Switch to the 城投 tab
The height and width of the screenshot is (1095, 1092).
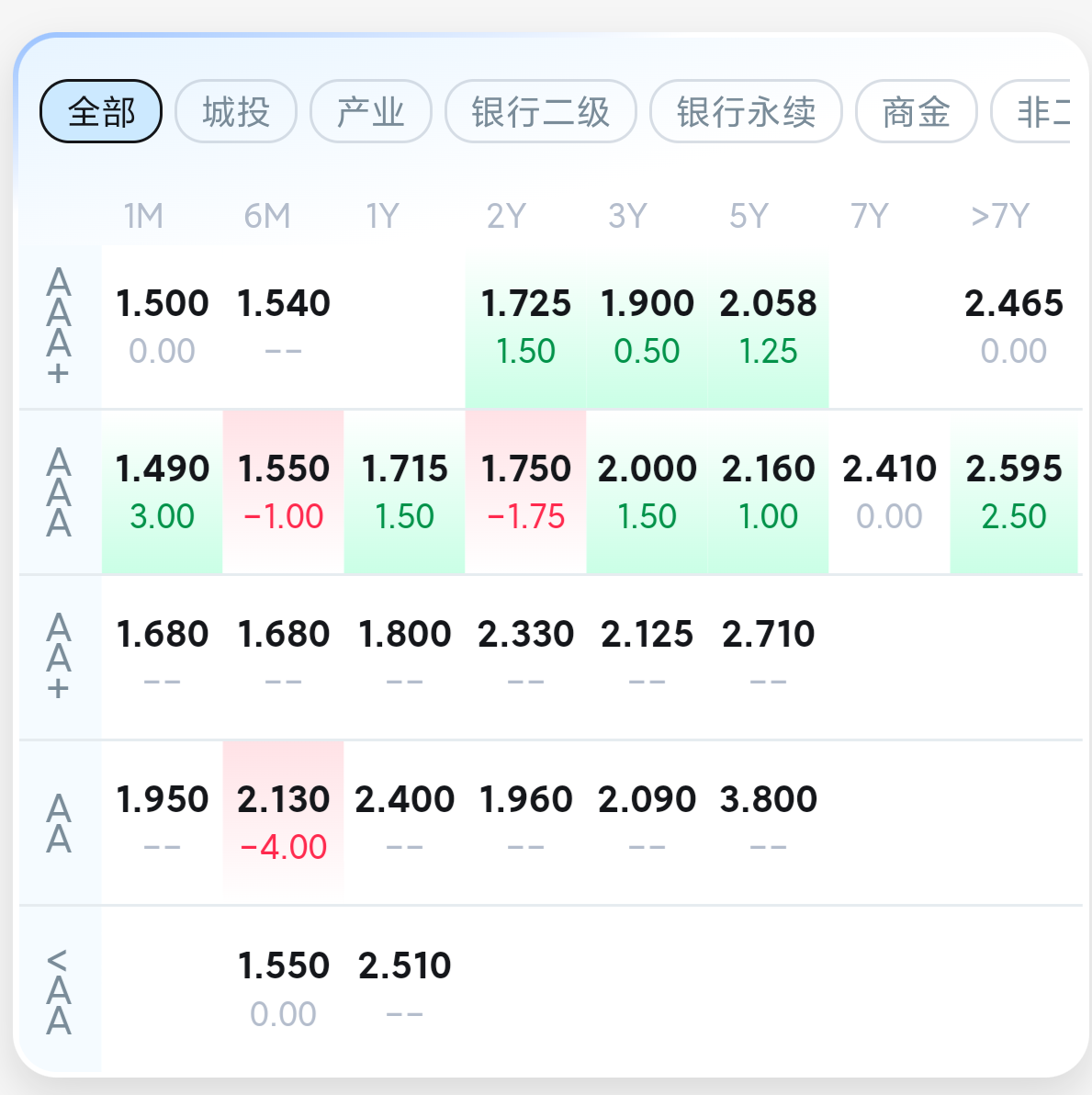[x=236, y=112]
